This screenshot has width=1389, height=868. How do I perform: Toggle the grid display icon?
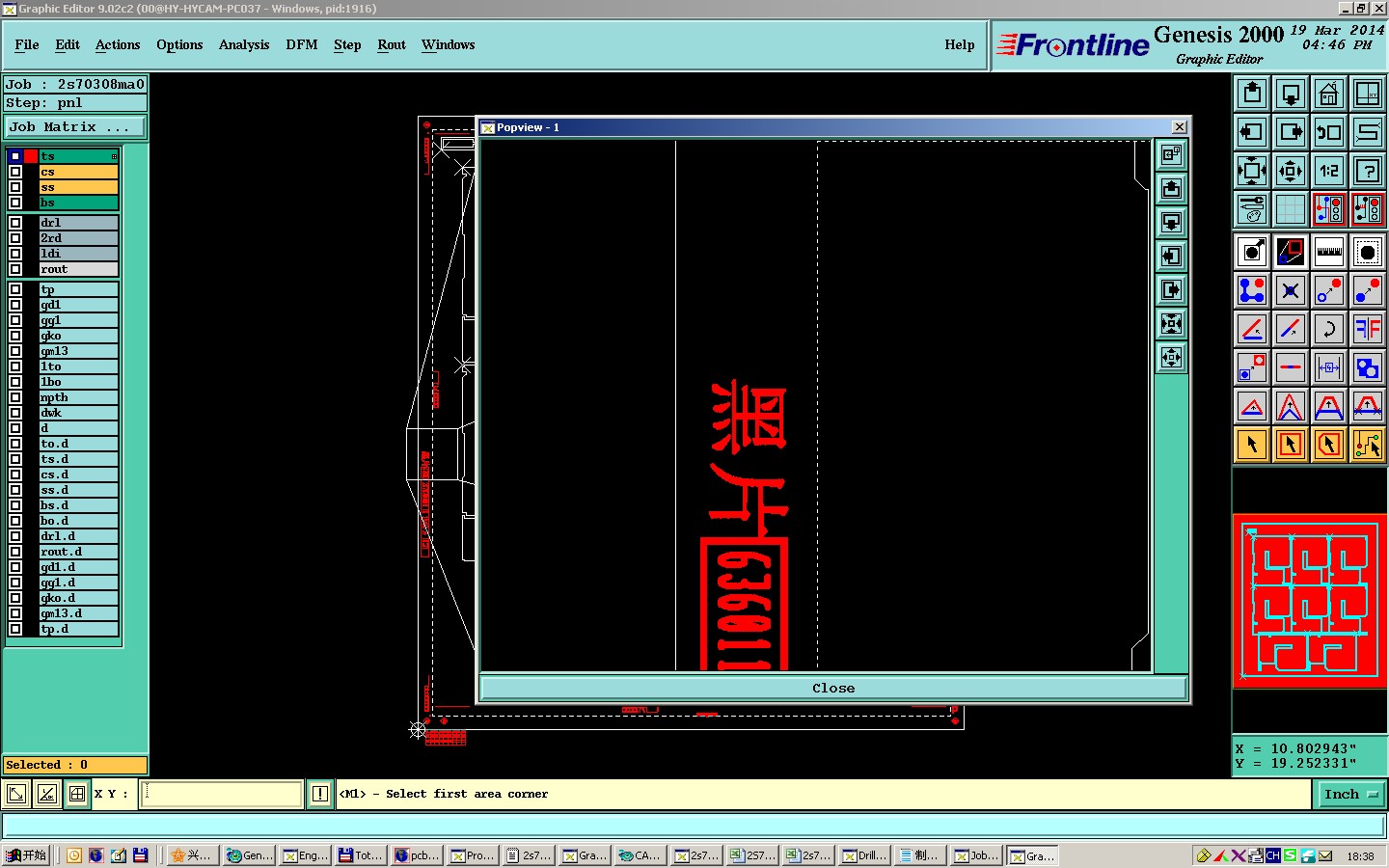(1291, 208)
